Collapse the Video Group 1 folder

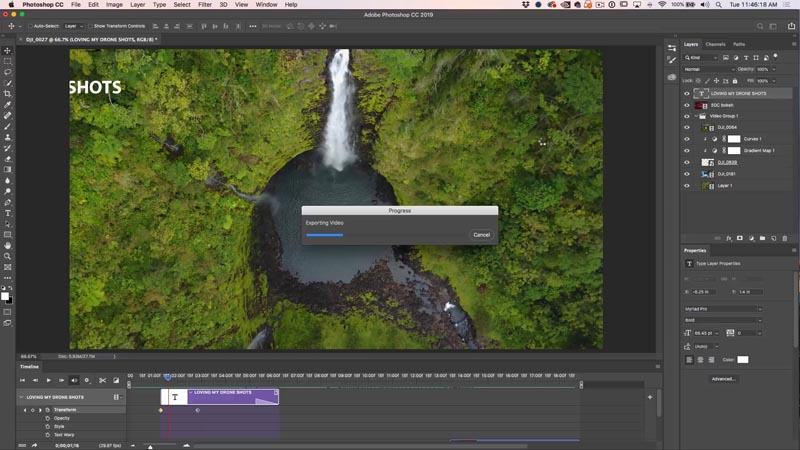(695, 116)
